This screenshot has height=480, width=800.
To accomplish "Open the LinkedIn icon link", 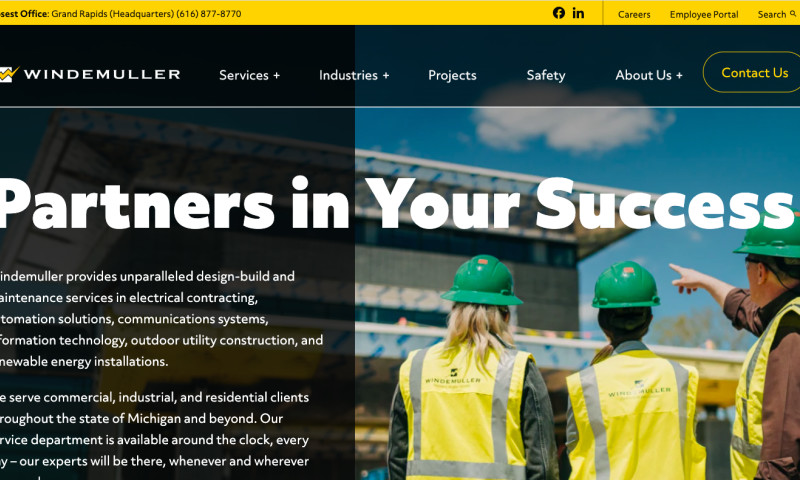I will [578, 13].
